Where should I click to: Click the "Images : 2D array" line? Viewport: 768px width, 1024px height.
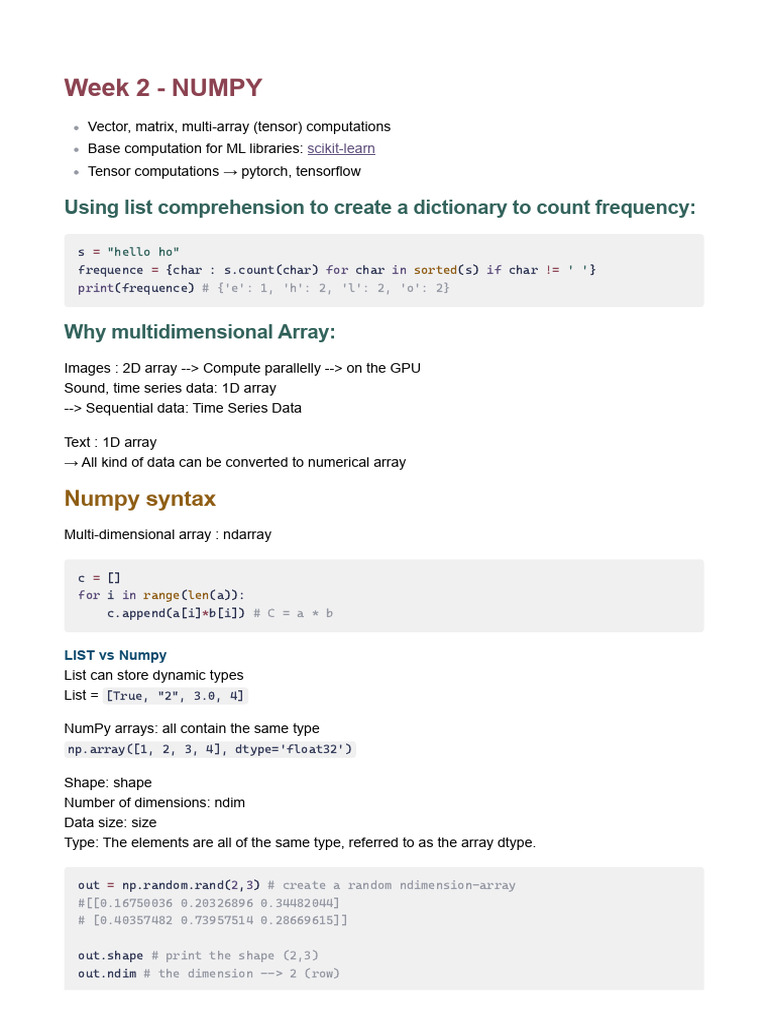pos(242,368)
